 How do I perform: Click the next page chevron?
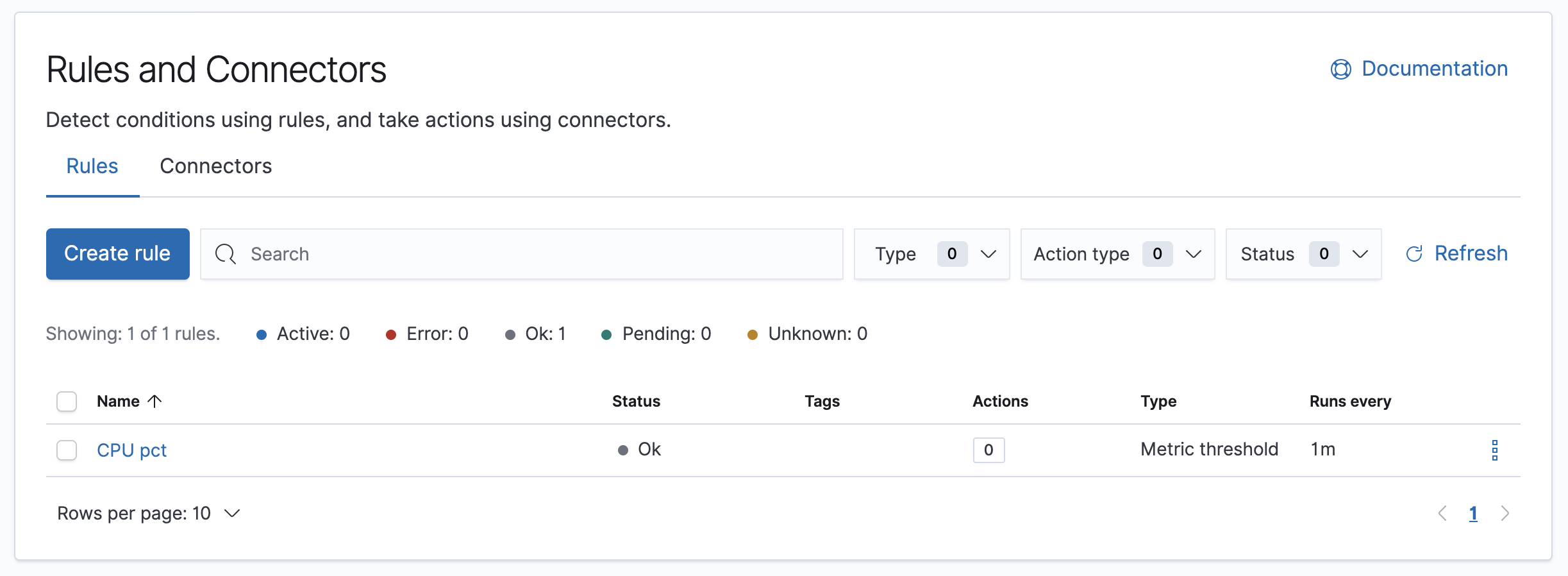tap(1505, 513)
